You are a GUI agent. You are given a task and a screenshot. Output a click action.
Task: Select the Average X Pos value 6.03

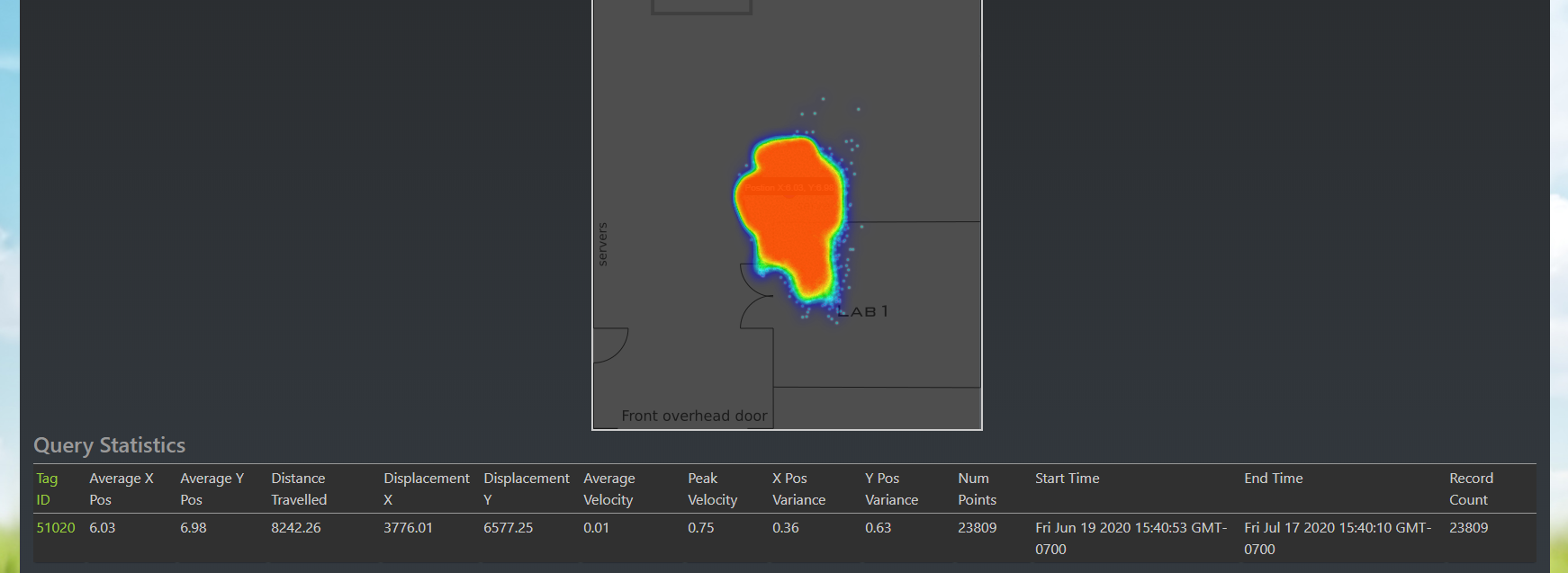tap(103, 528)
